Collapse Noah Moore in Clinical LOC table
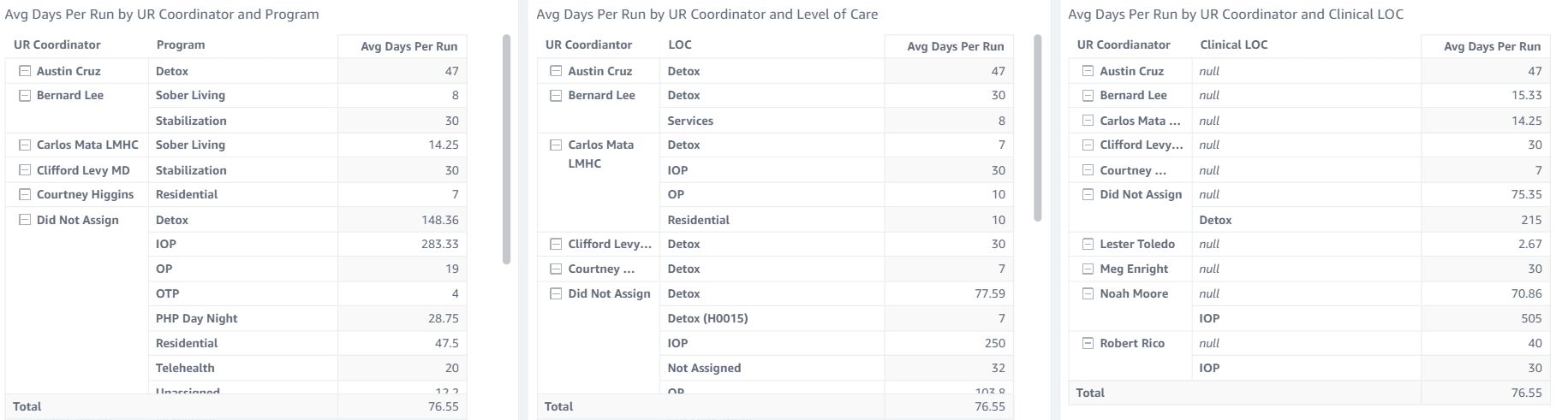 [x=1088, y=293]
